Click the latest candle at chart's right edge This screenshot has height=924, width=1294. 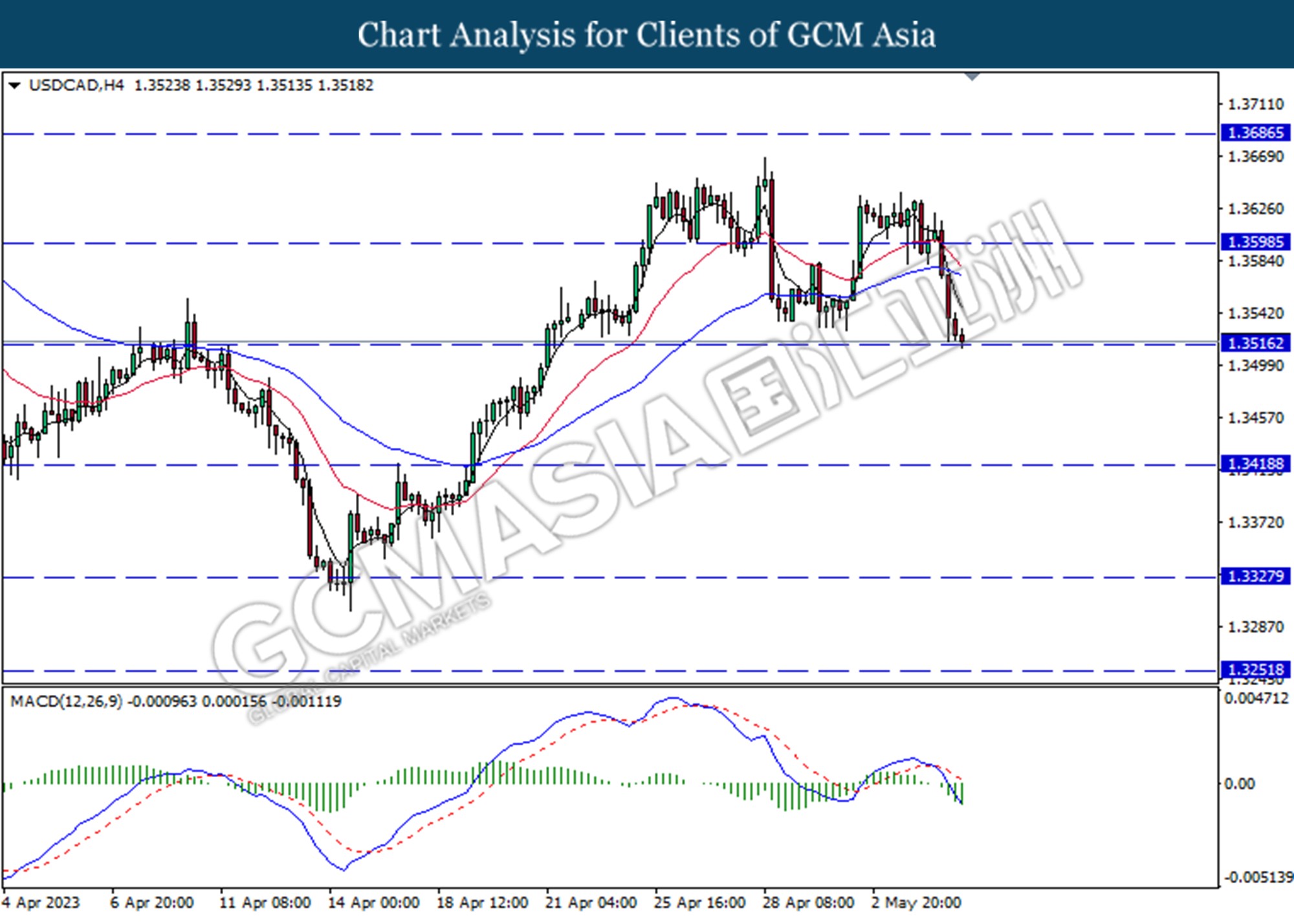(x=963, y=337)
